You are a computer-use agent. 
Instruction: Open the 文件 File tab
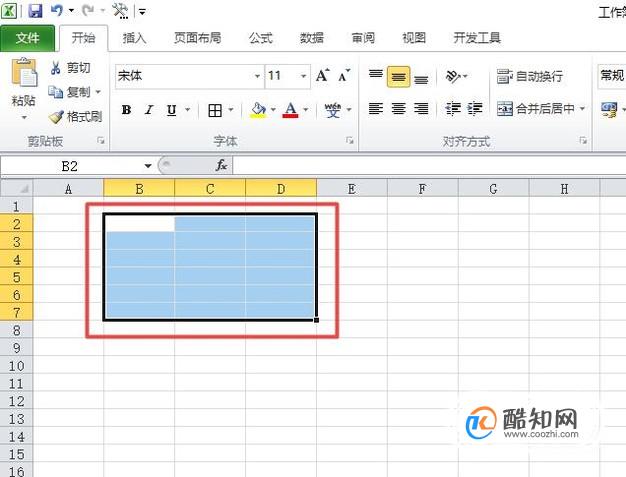[x=28, y=38]
